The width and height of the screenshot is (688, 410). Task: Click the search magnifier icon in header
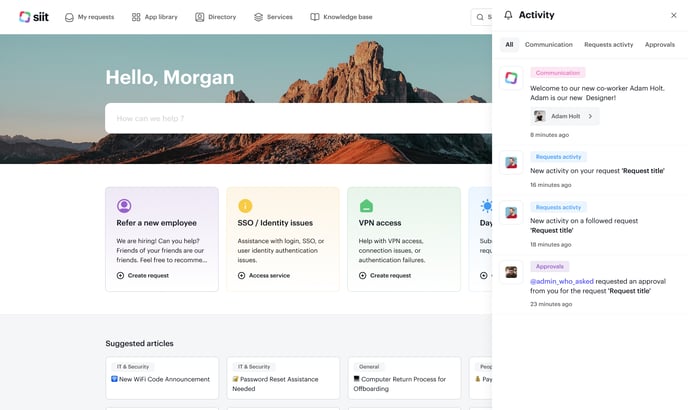[480, 17]
